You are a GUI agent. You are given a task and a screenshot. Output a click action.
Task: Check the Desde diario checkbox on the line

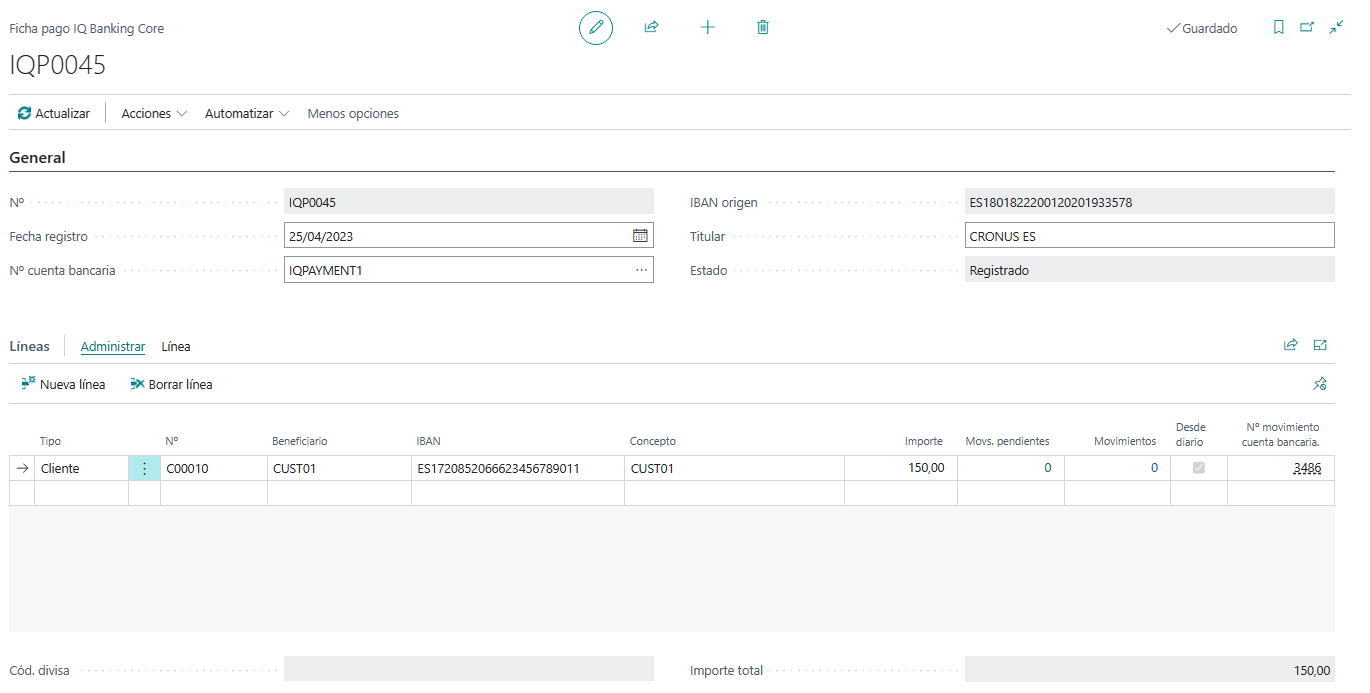tap(1198, 467)
